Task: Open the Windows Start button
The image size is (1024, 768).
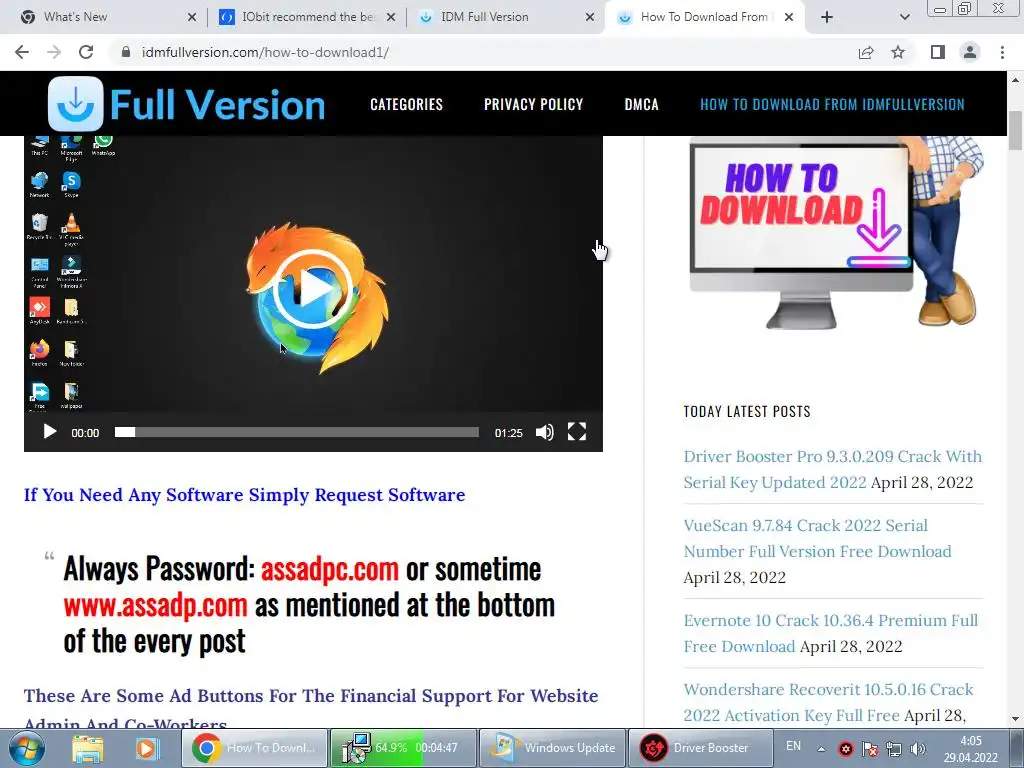Action: tap(27, 748)
